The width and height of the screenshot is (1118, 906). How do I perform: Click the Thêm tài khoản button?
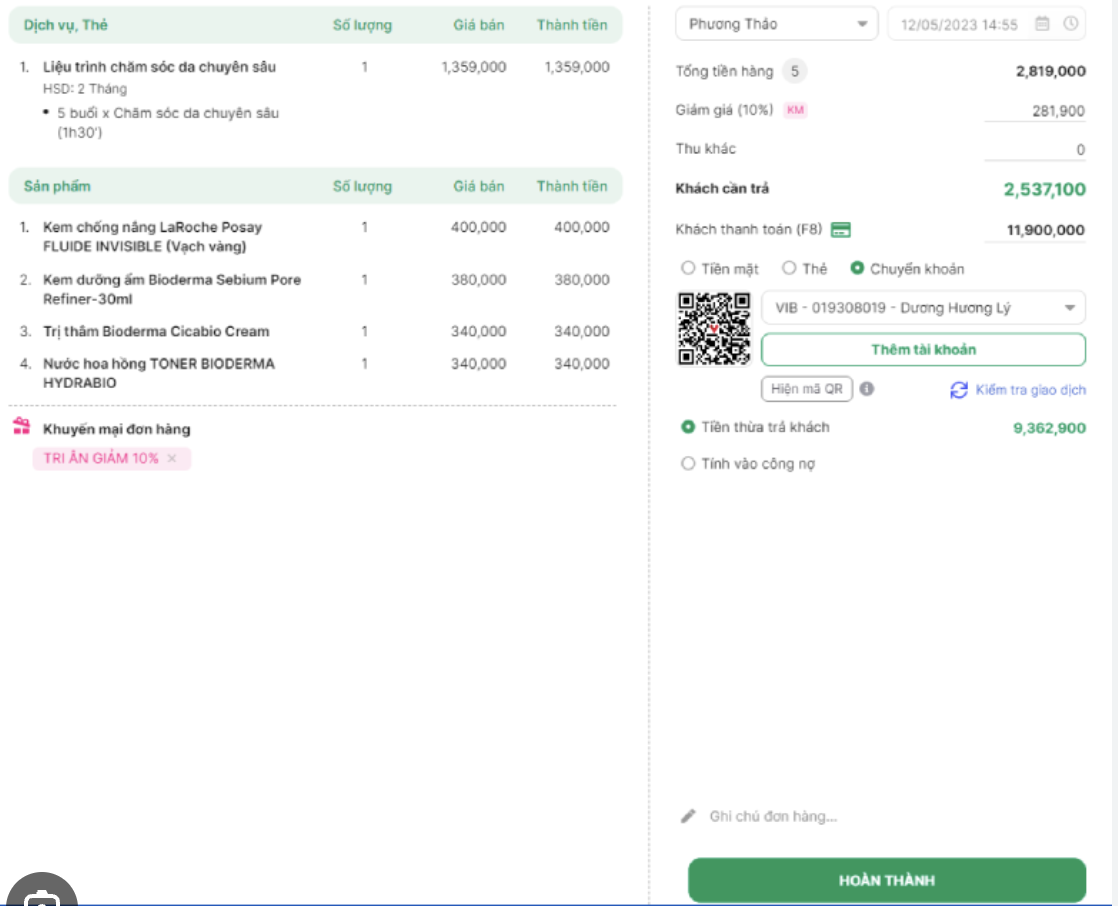(x=923, y=350)
